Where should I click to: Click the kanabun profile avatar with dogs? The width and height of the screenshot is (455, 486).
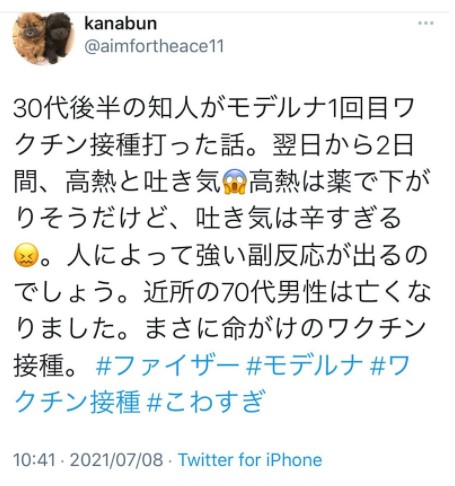pos(43,38)
